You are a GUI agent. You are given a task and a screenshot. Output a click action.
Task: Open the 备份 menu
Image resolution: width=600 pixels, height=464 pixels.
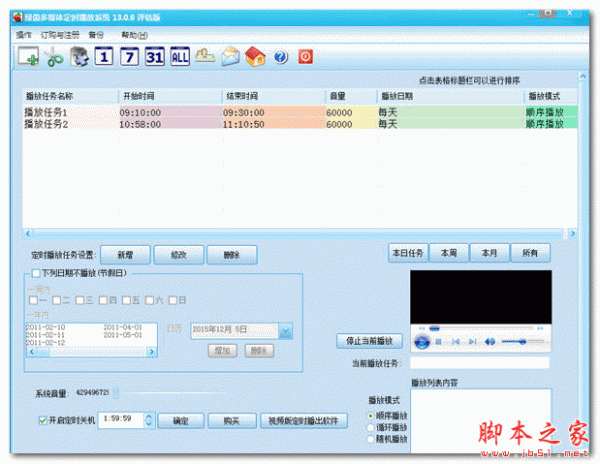pyautogui.click(x=96, y=35)
